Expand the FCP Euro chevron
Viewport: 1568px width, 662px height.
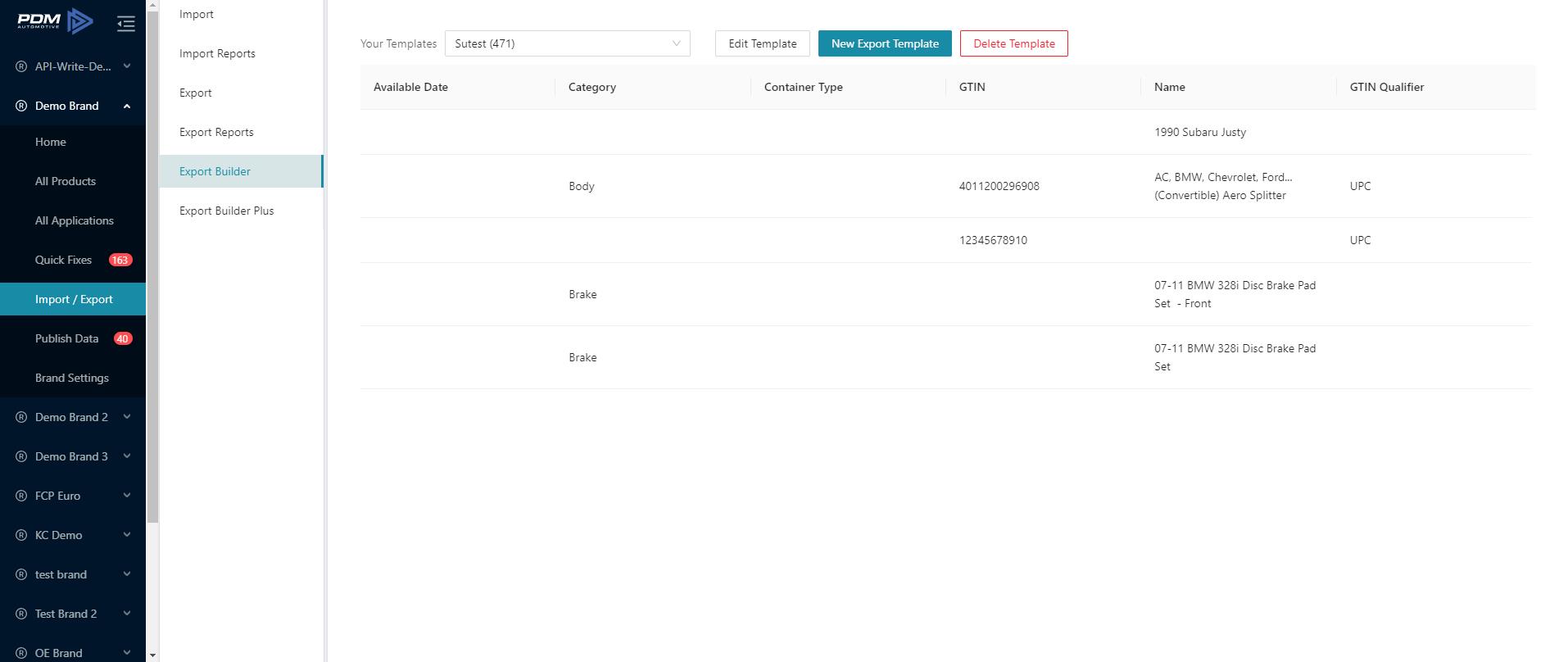[127, 496]
